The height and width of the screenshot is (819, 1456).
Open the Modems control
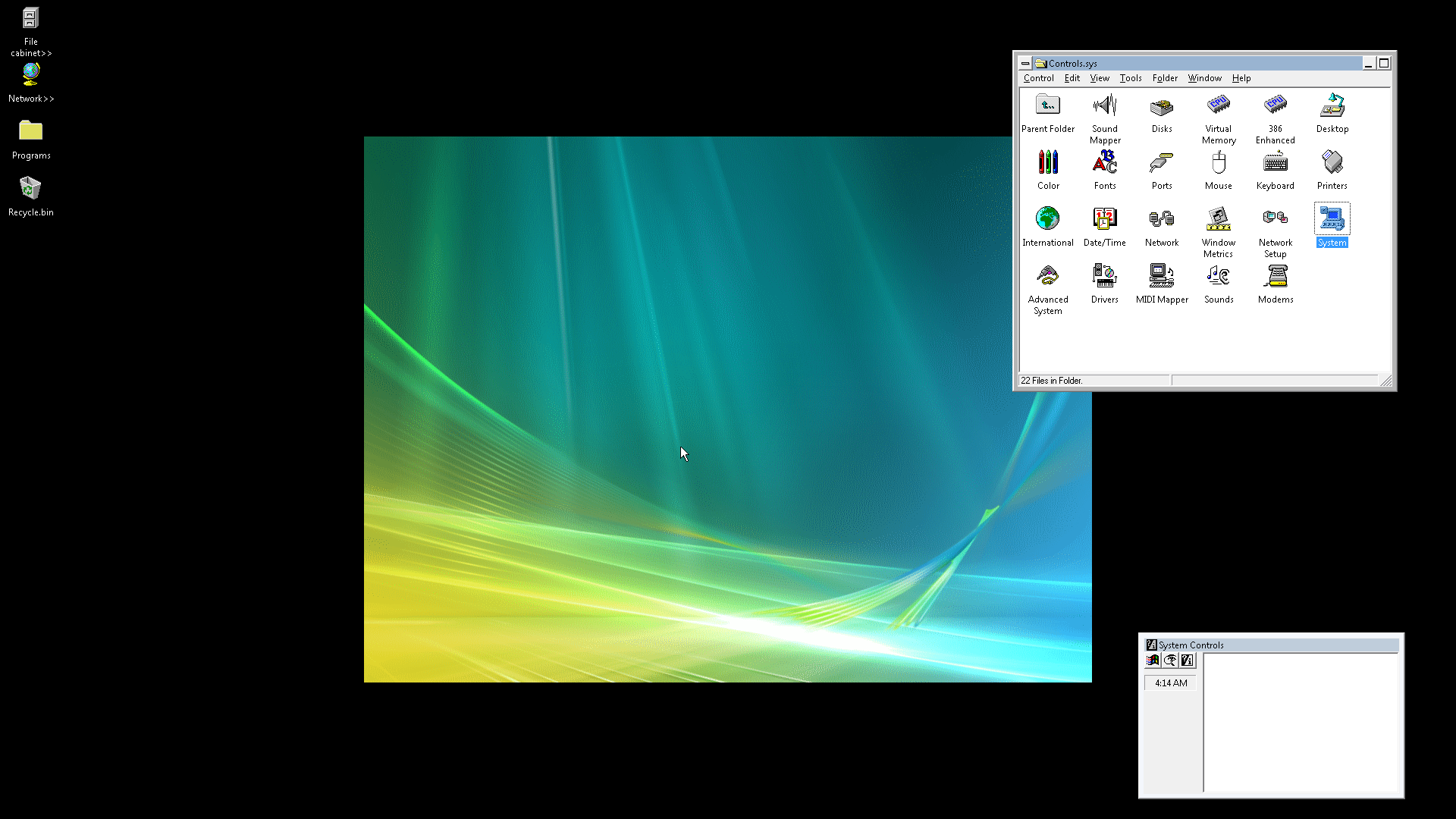(x=1276, y=275)
